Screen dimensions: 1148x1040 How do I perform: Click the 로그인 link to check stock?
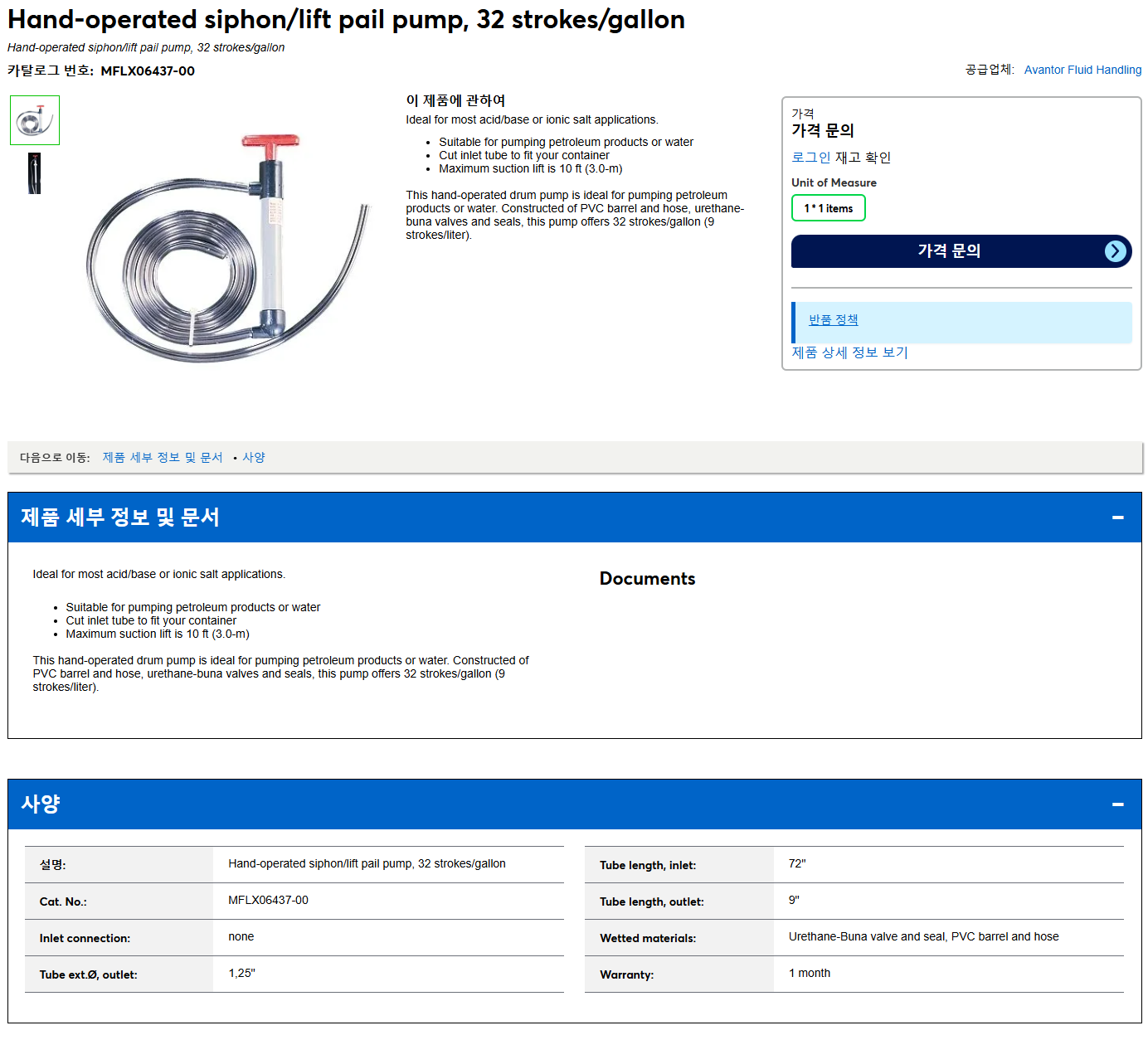(x=810, y=158)
